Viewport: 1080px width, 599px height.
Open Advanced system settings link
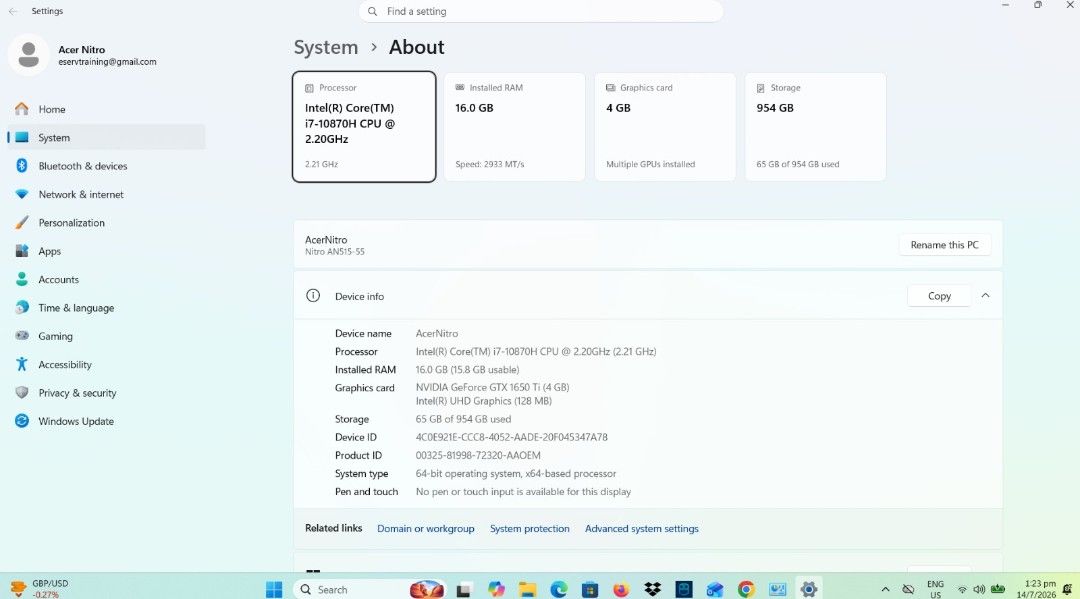click(641, 528)
